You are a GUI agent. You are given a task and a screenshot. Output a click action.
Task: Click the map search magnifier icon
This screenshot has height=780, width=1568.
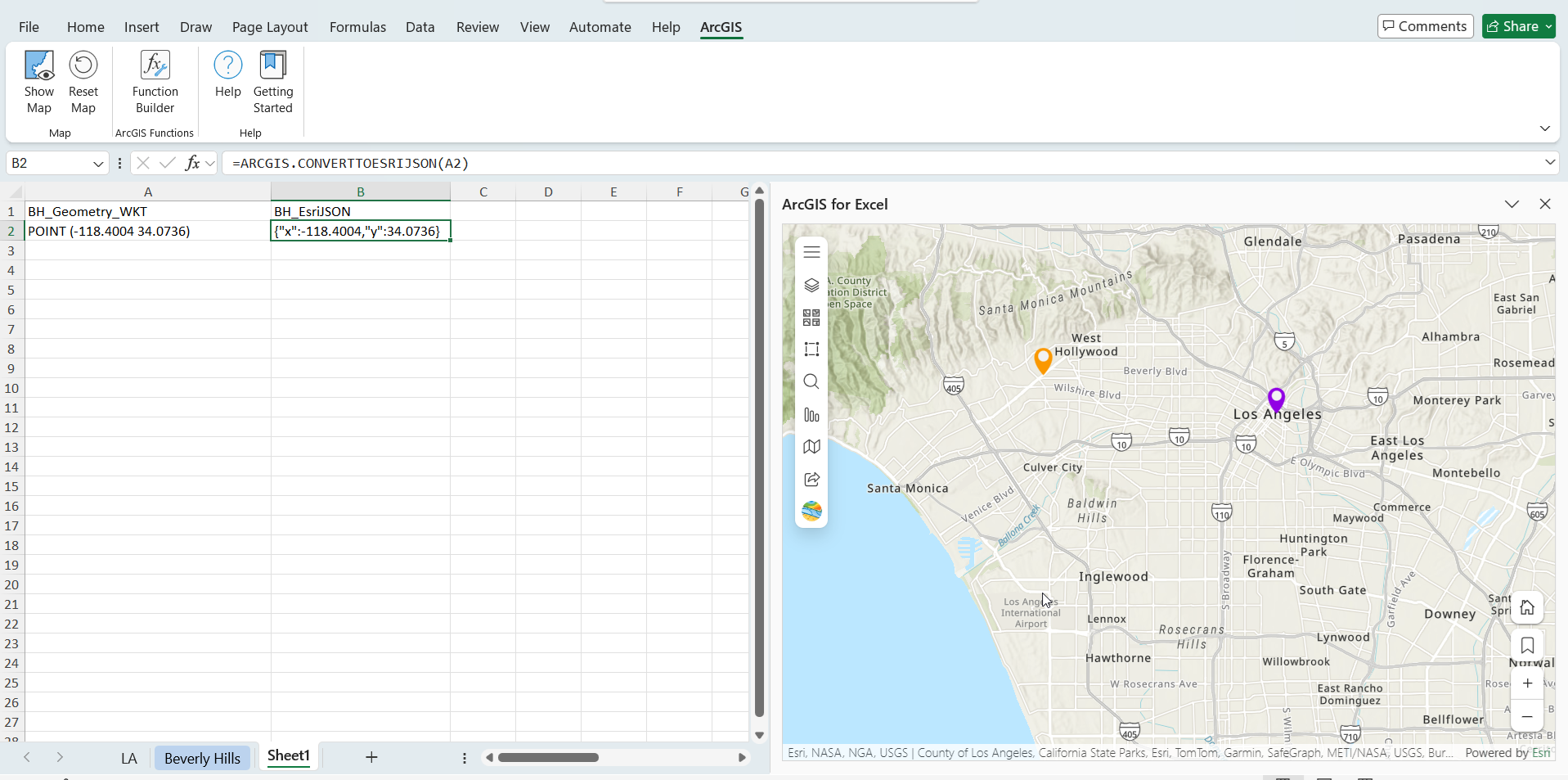(x=811, y=382)
